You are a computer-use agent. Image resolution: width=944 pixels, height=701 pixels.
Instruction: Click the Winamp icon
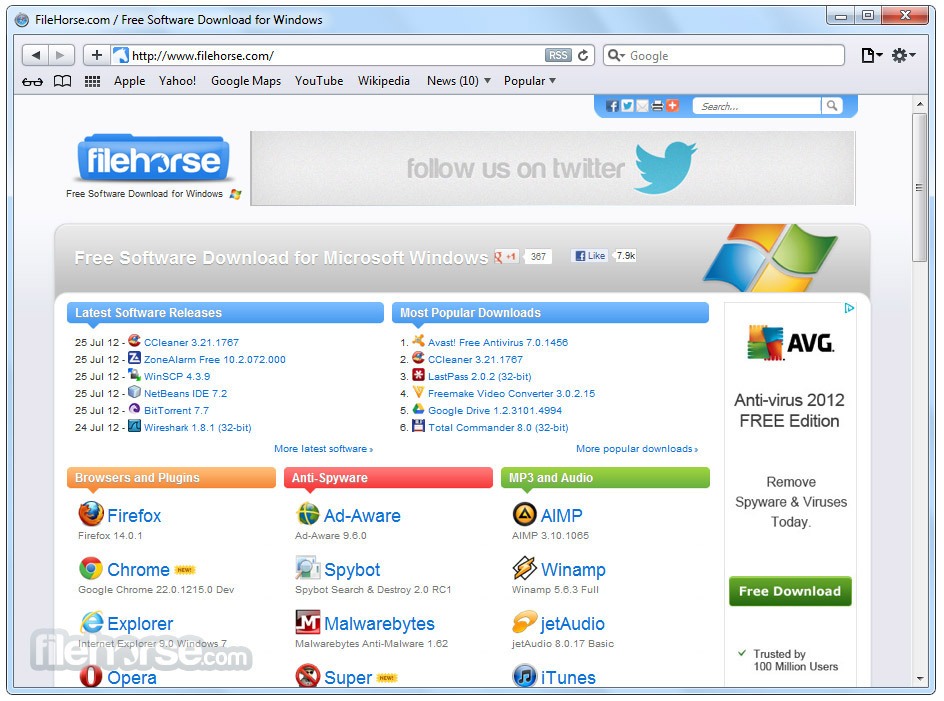(524, 568)
